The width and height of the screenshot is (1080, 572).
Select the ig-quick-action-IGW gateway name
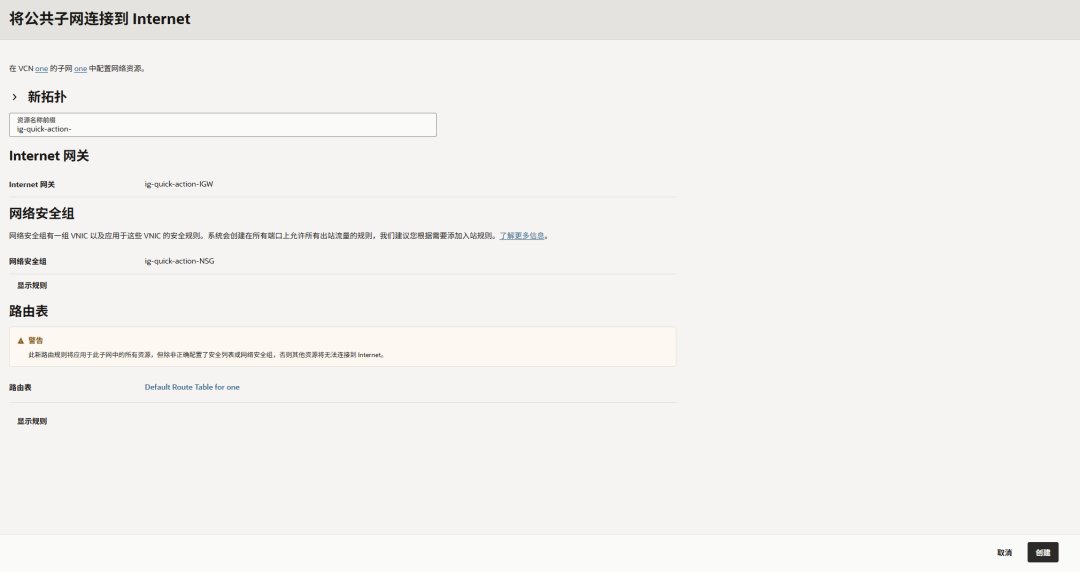coord(179,184)
